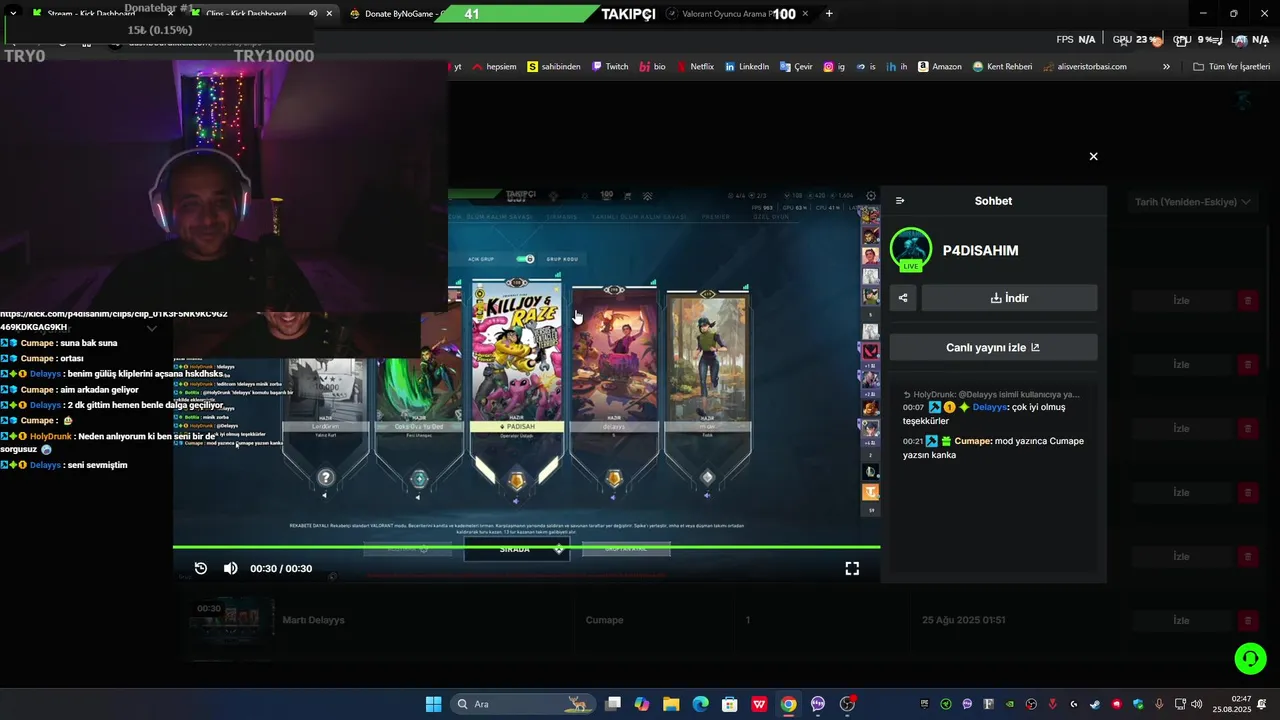1280x720 pixels.
Task: Open the Çevir translate bookmark
Action: pyautogui.click(x=796, y=67)
